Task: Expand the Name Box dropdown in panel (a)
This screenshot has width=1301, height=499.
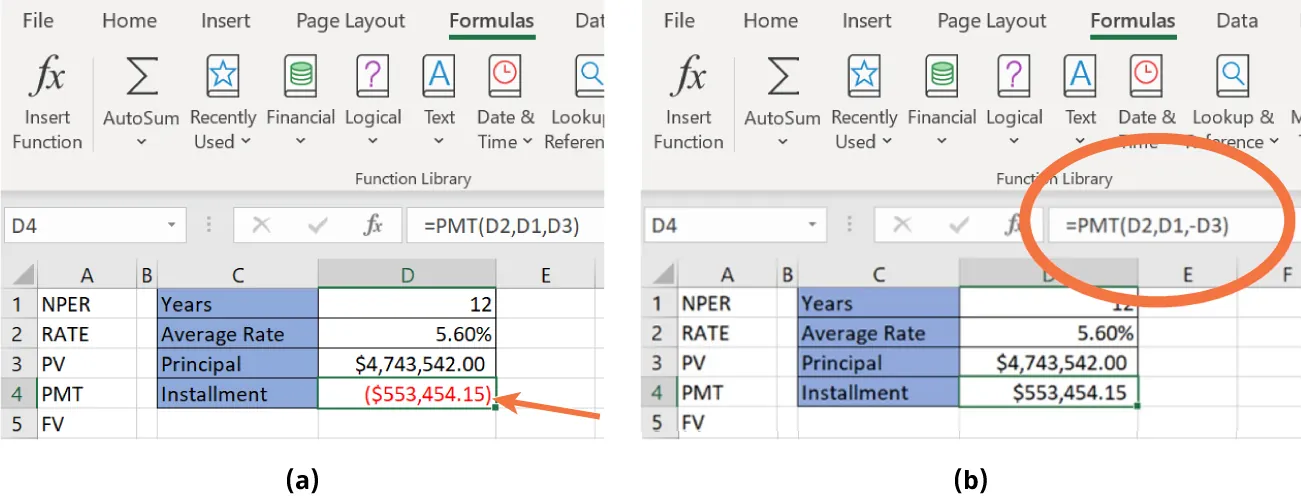Action: tap(172, 226)
